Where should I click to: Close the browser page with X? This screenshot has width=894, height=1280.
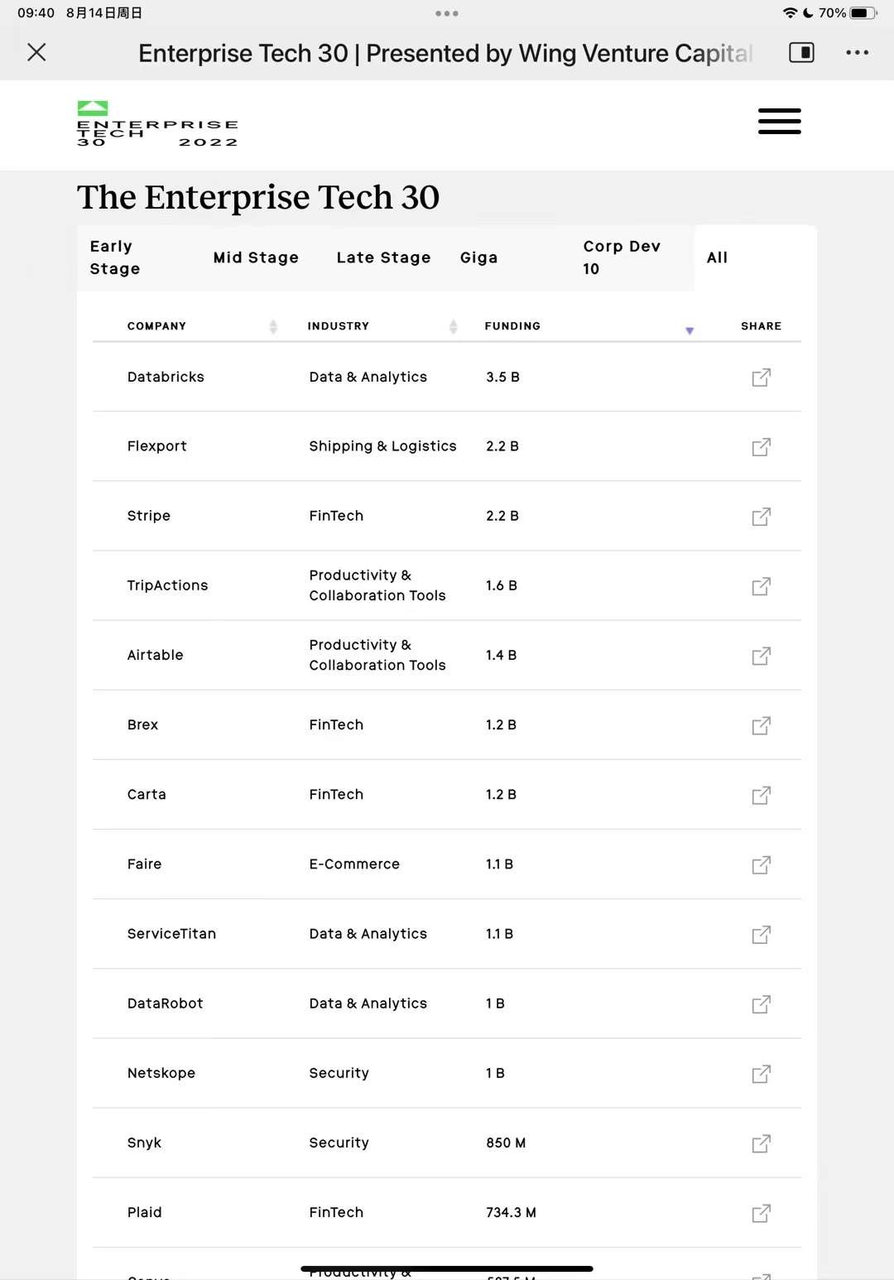(x=37, y=52)
